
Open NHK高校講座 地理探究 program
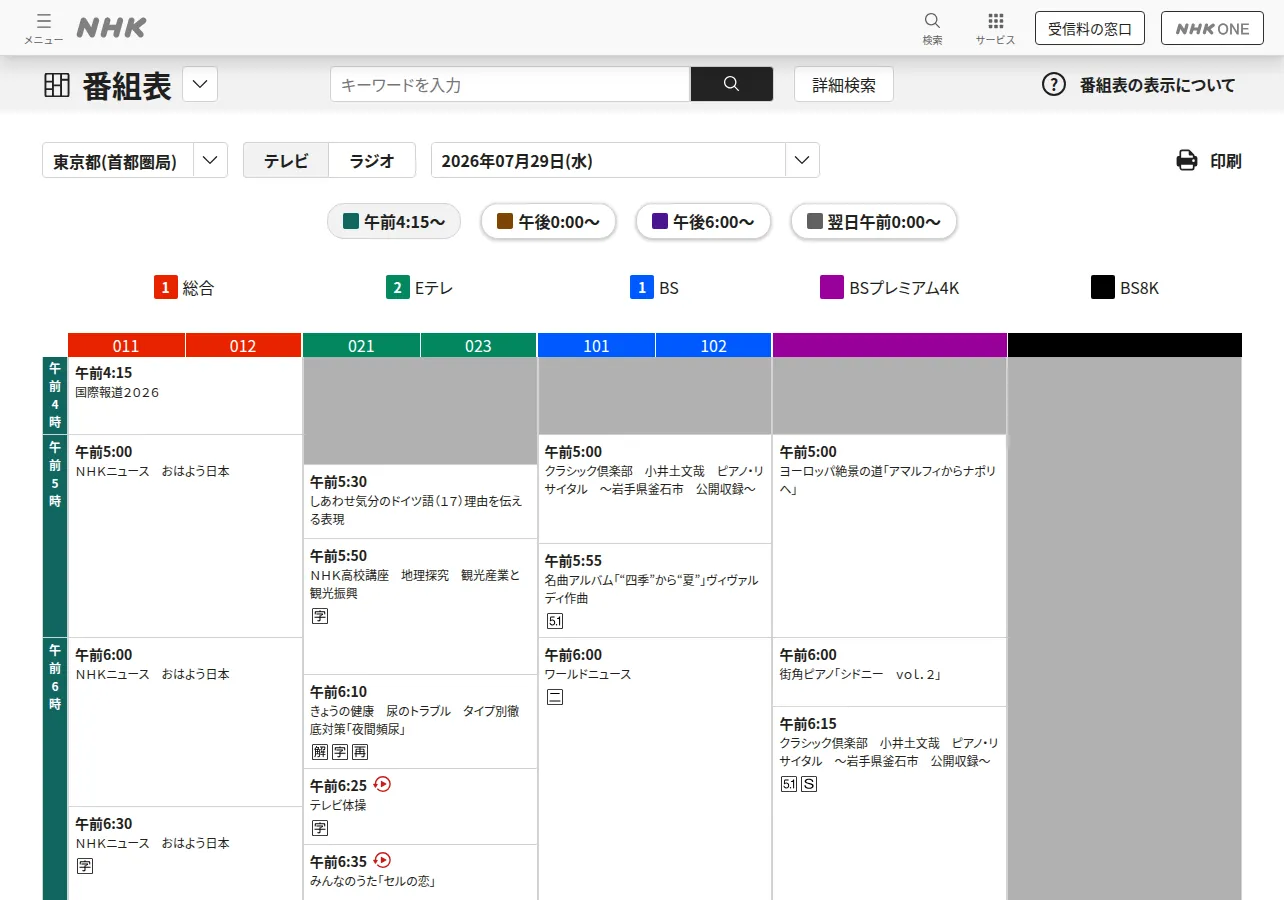tap(420, 606)
